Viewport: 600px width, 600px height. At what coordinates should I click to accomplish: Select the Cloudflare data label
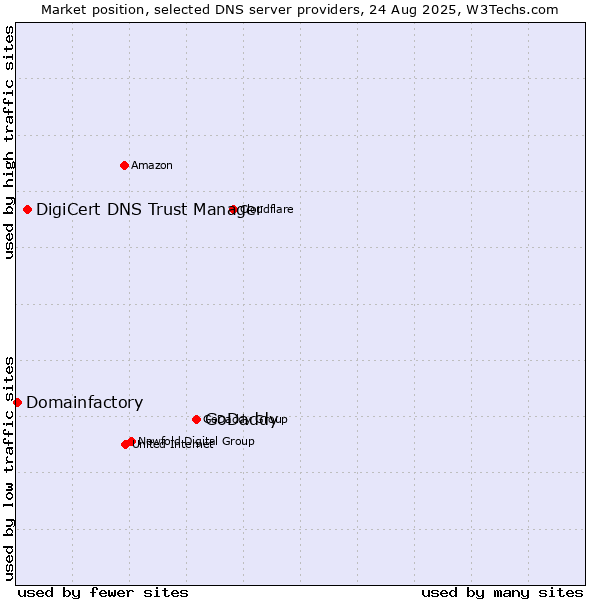coord(267,209)
